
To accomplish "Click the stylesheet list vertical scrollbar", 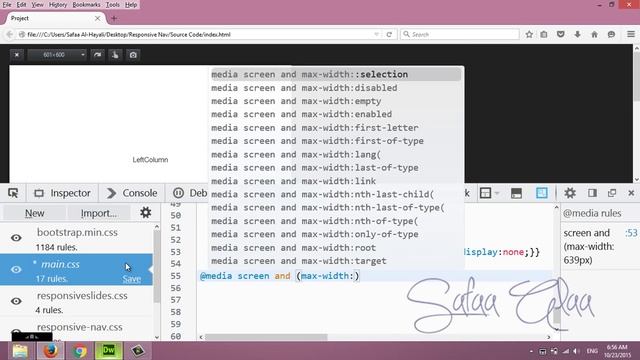I will [157, 267].
